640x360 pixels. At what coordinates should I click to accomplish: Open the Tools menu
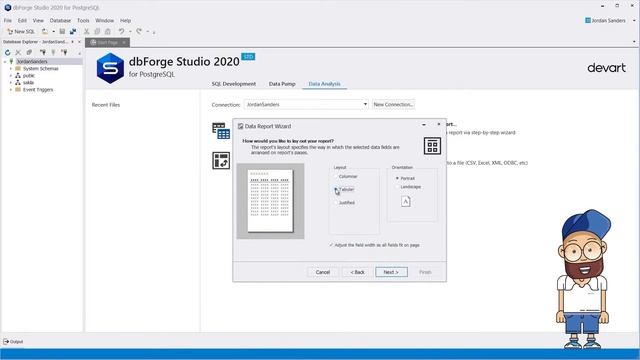tap(83, 20)
